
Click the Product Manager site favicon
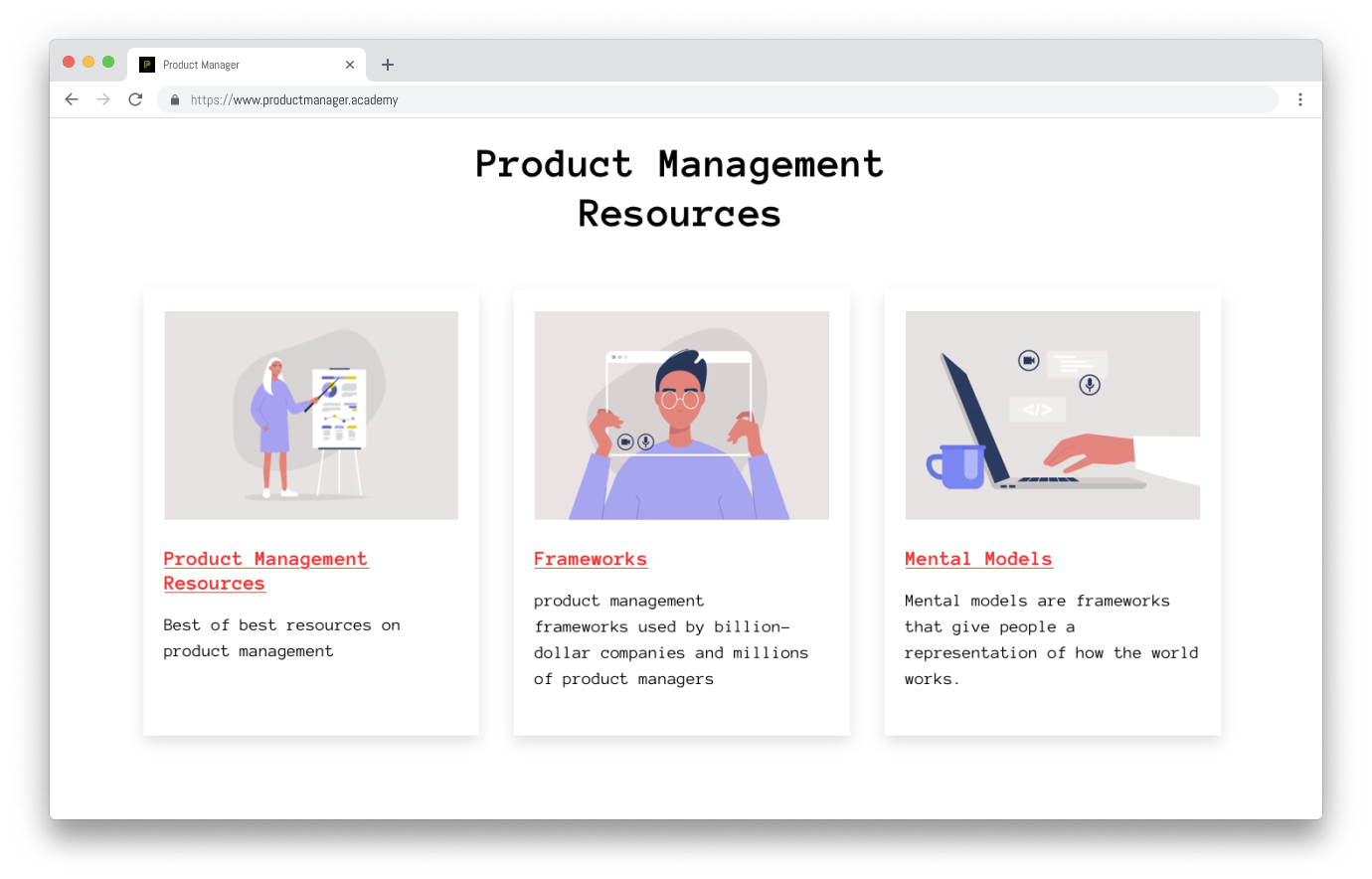147,65
